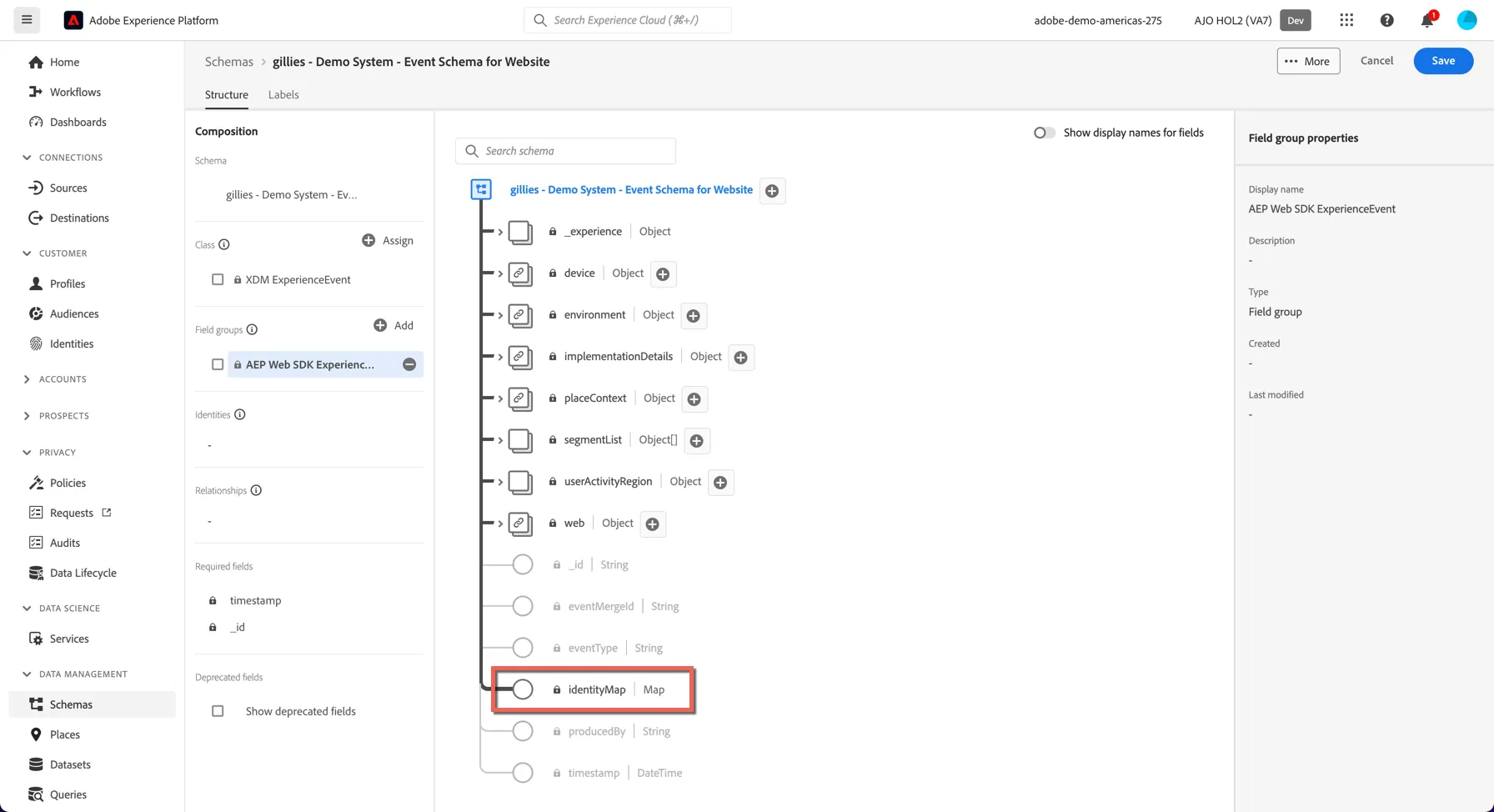Expand the web object
Viewport: 1494px width, 812px height.
coord(500,524)
